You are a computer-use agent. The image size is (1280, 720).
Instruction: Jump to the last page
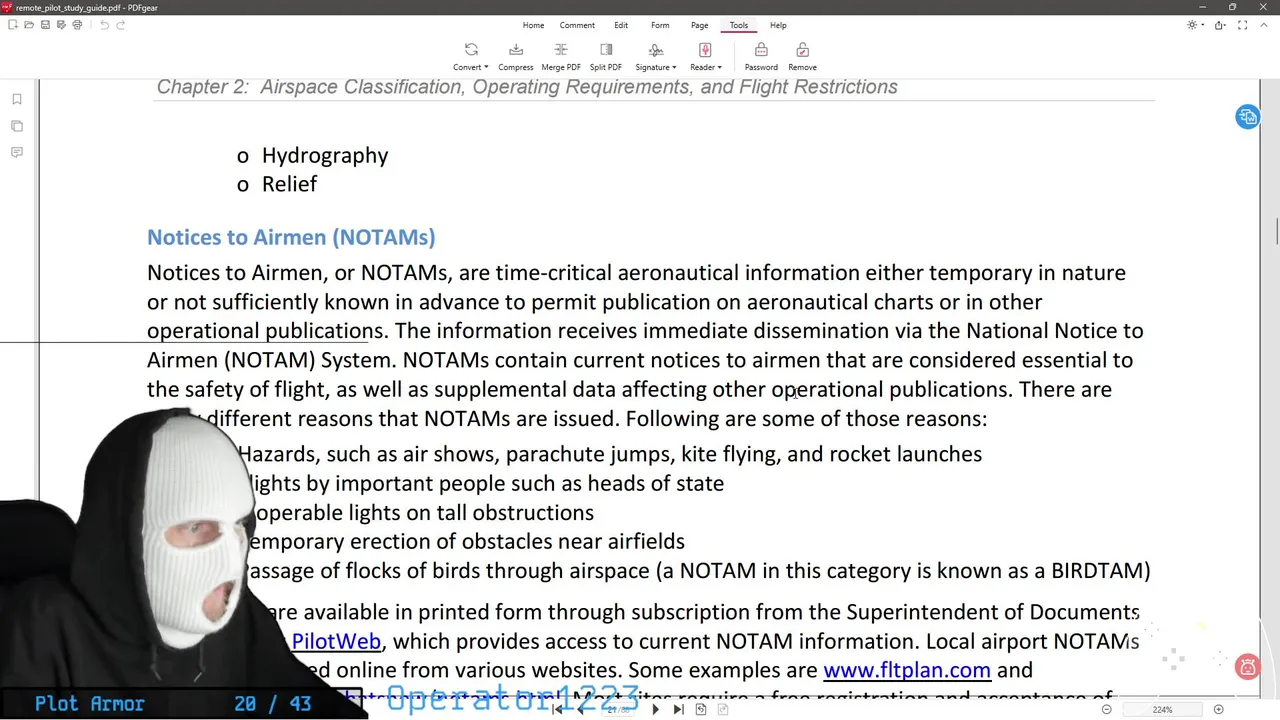[x=678, y=709]
